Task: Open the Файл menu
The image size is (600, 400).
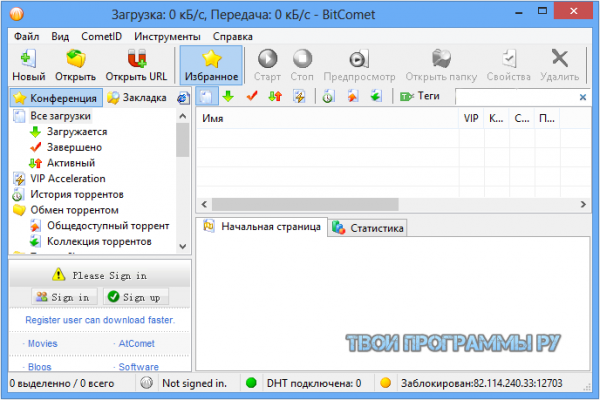Action: point(26,37)
